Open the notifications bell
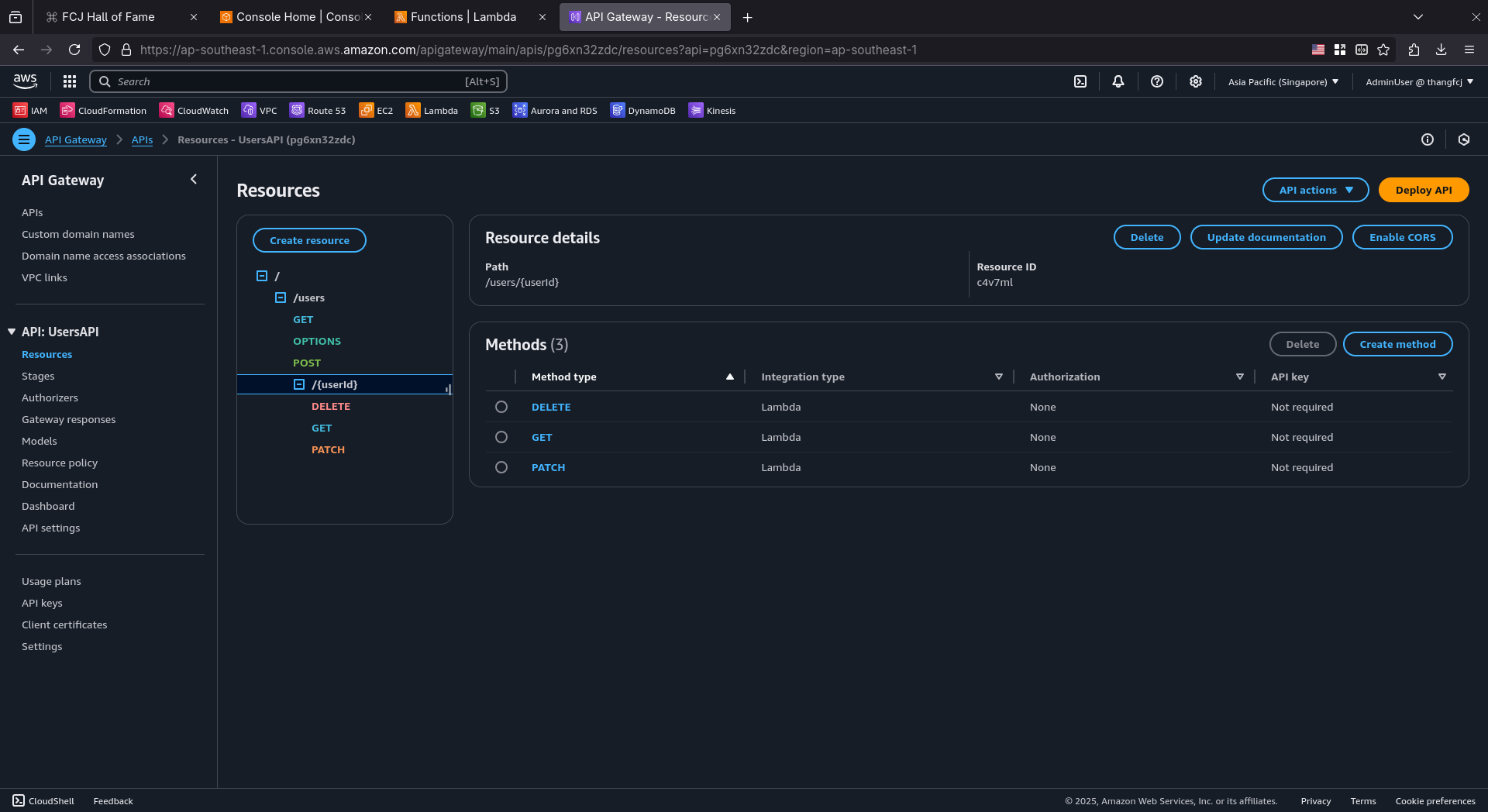The height and width of the screenshot is (812, 1488). click(x=1118, y=81)
